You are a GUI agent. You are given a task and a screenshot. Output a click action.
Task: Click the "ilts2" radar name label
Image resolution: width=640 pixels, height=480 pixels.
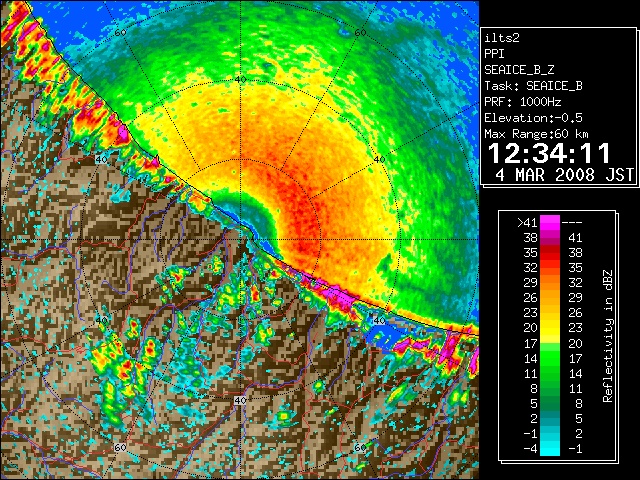tap(502, 38)
